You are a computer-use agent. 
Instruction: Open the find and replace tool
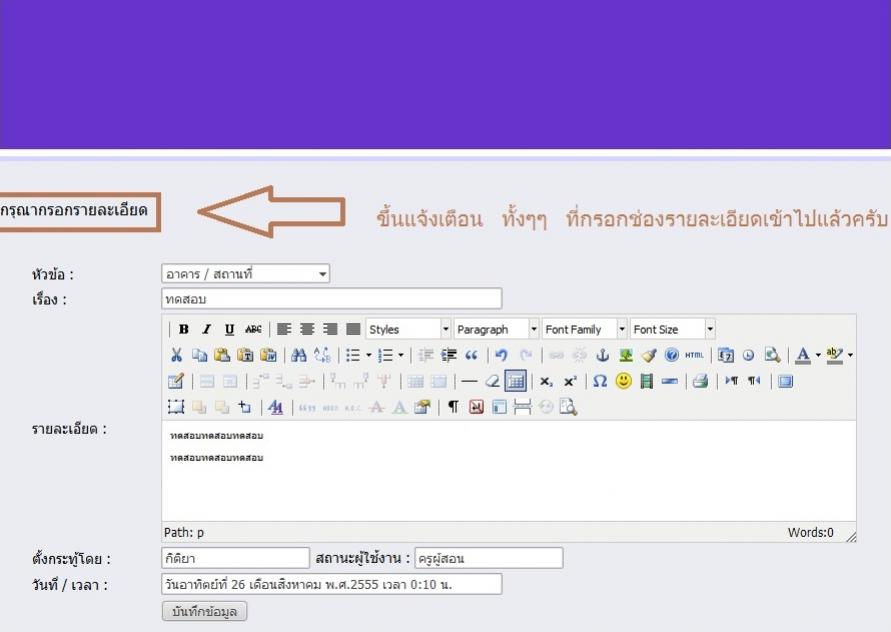point(322,355)
